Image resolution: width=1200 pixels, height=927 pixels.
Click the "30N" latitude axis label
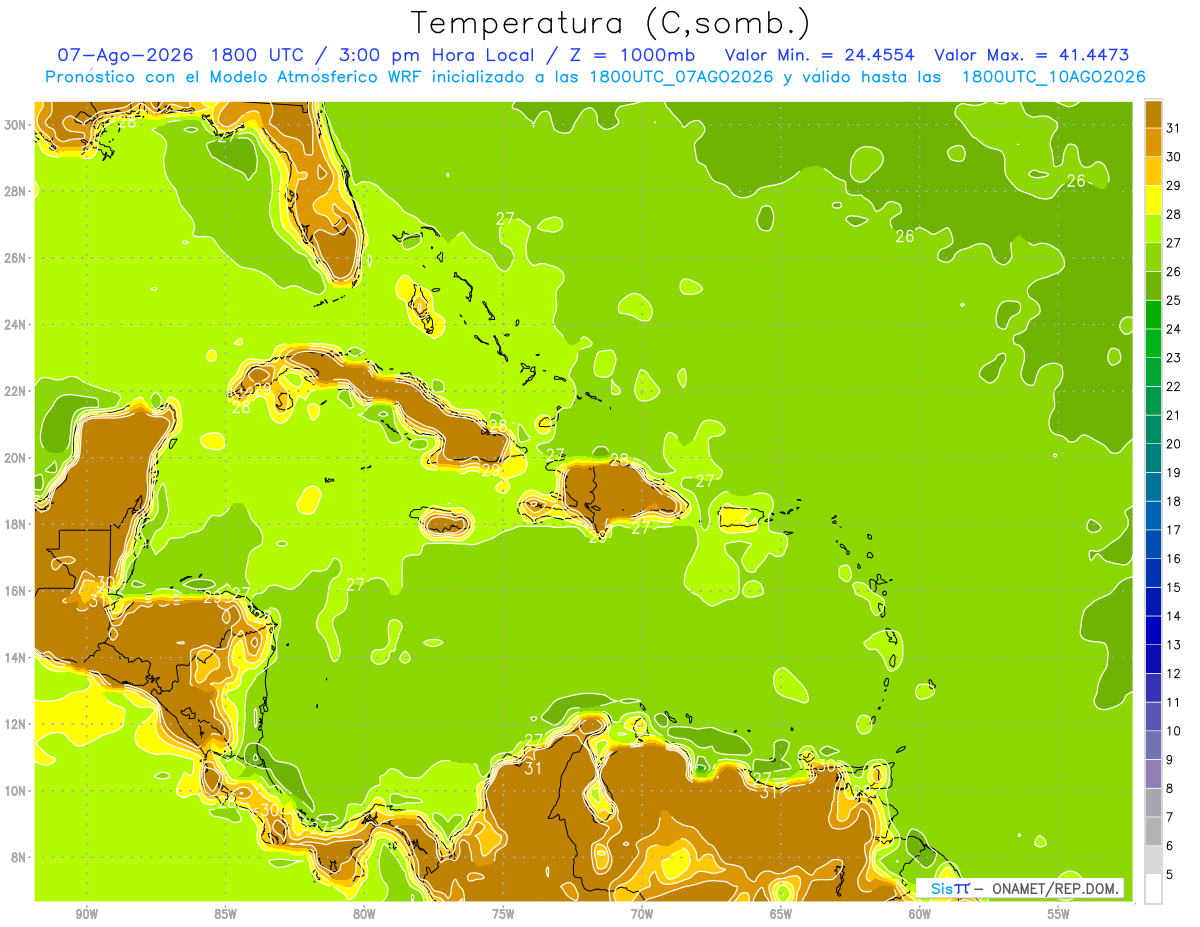click(14, 124)
